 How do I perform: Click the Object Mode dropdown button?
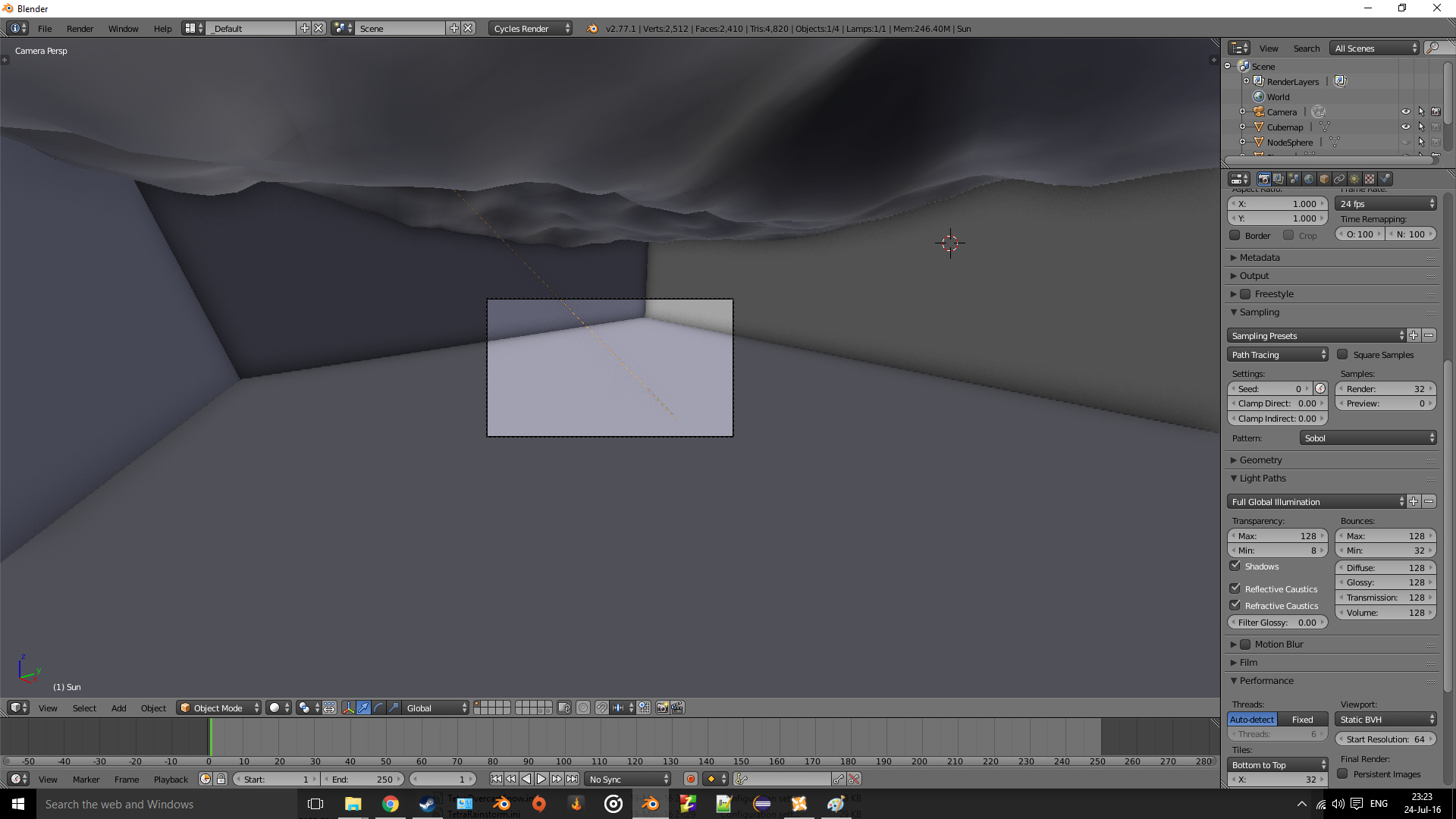pyautogui.click(x=220, y=708)
